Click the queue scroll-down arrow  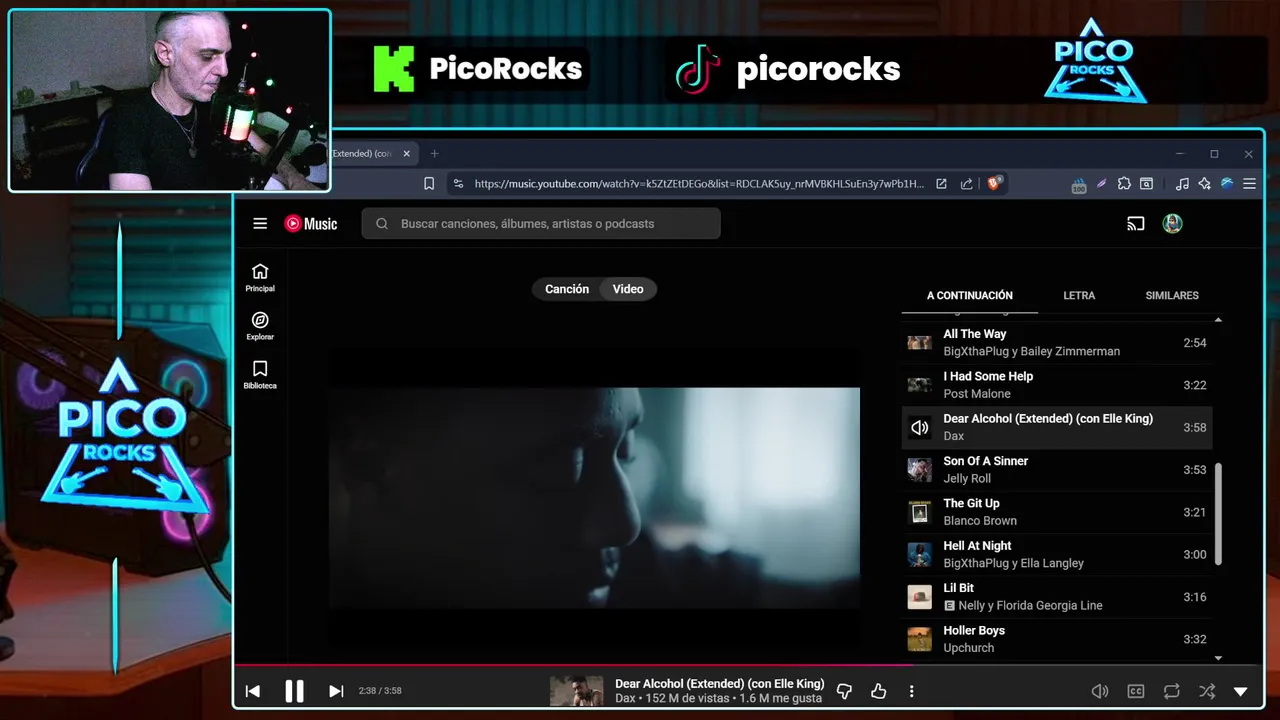point(1218,658)
